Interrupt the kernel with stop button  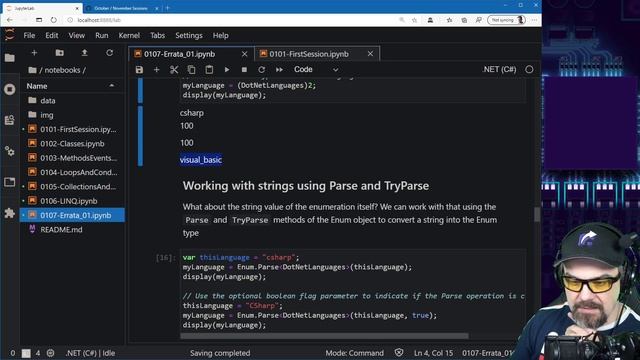pyautogui.click(x=244, y=70)
